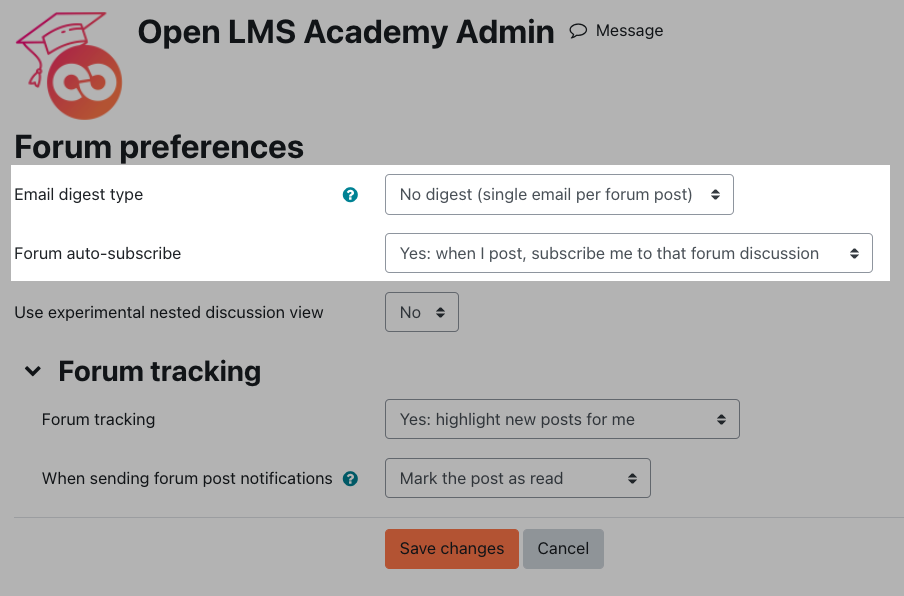
Task: Click the Use experimental nested discussion view label
Action: click(168, 312)
